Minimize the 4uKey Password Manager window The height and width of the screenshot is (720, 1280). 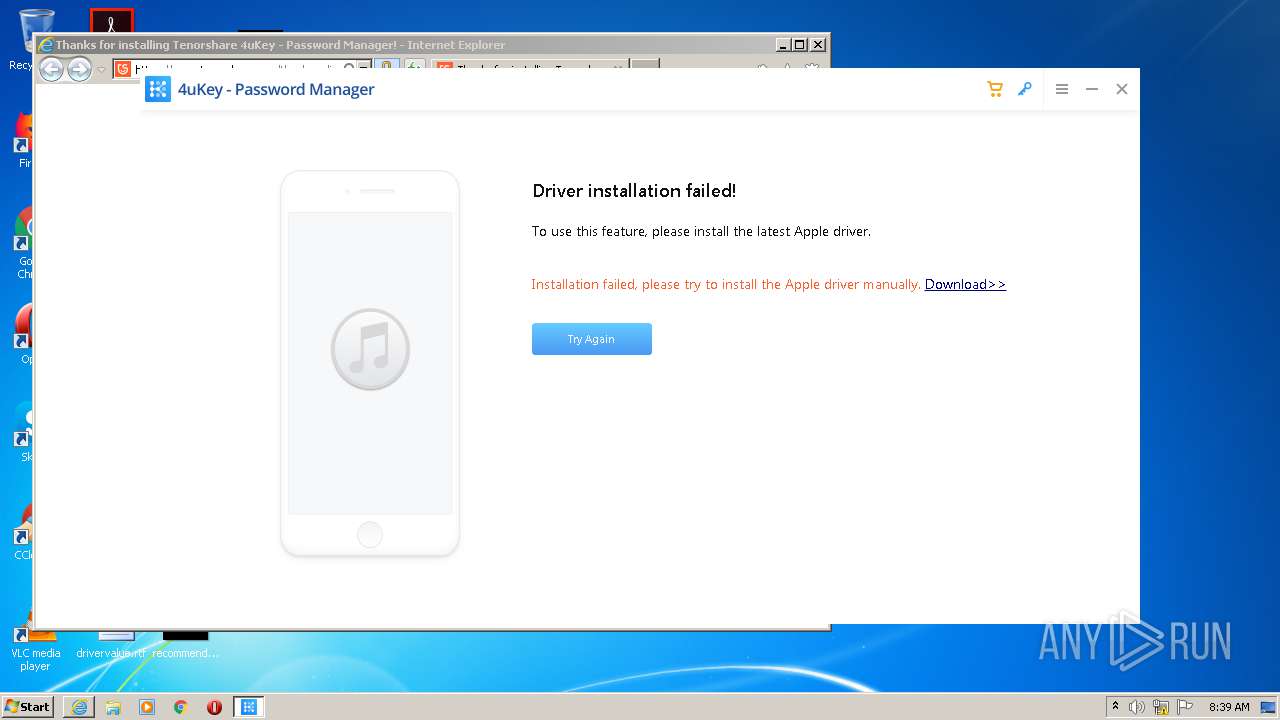tap(1092, 89)
